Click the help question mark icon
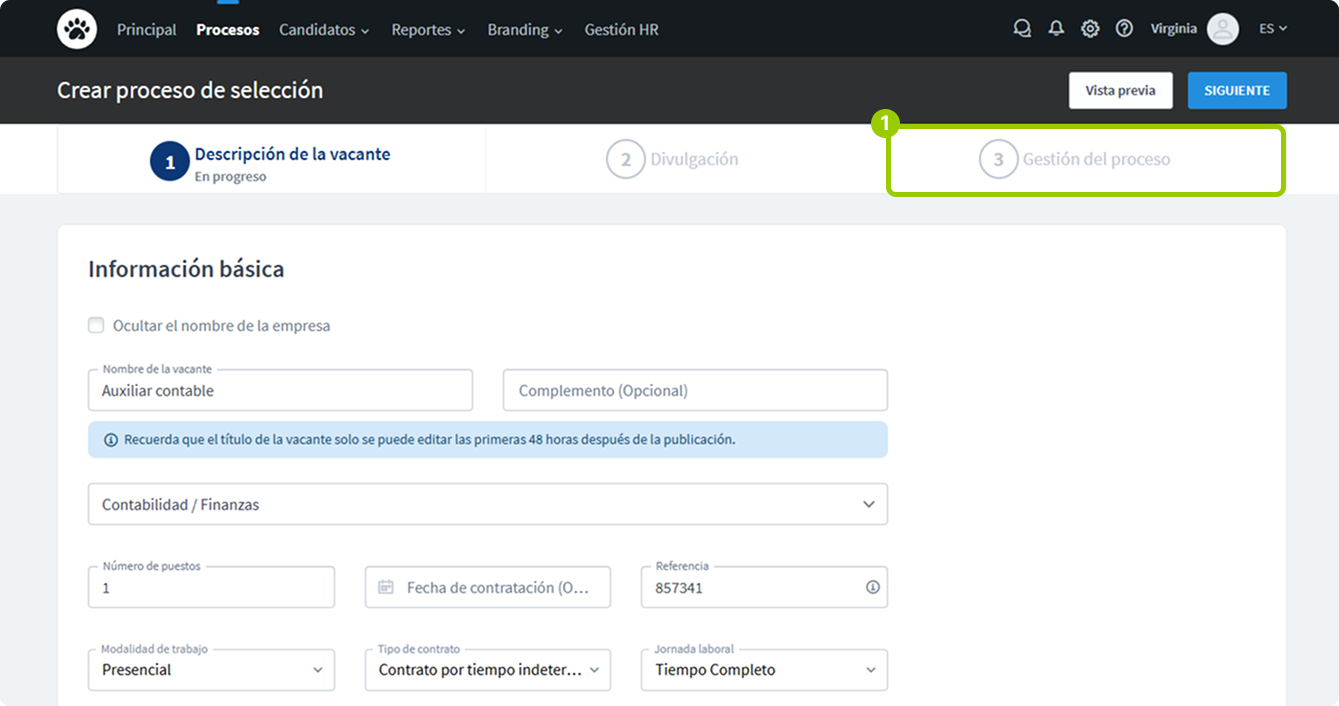 pos(1124,29)
